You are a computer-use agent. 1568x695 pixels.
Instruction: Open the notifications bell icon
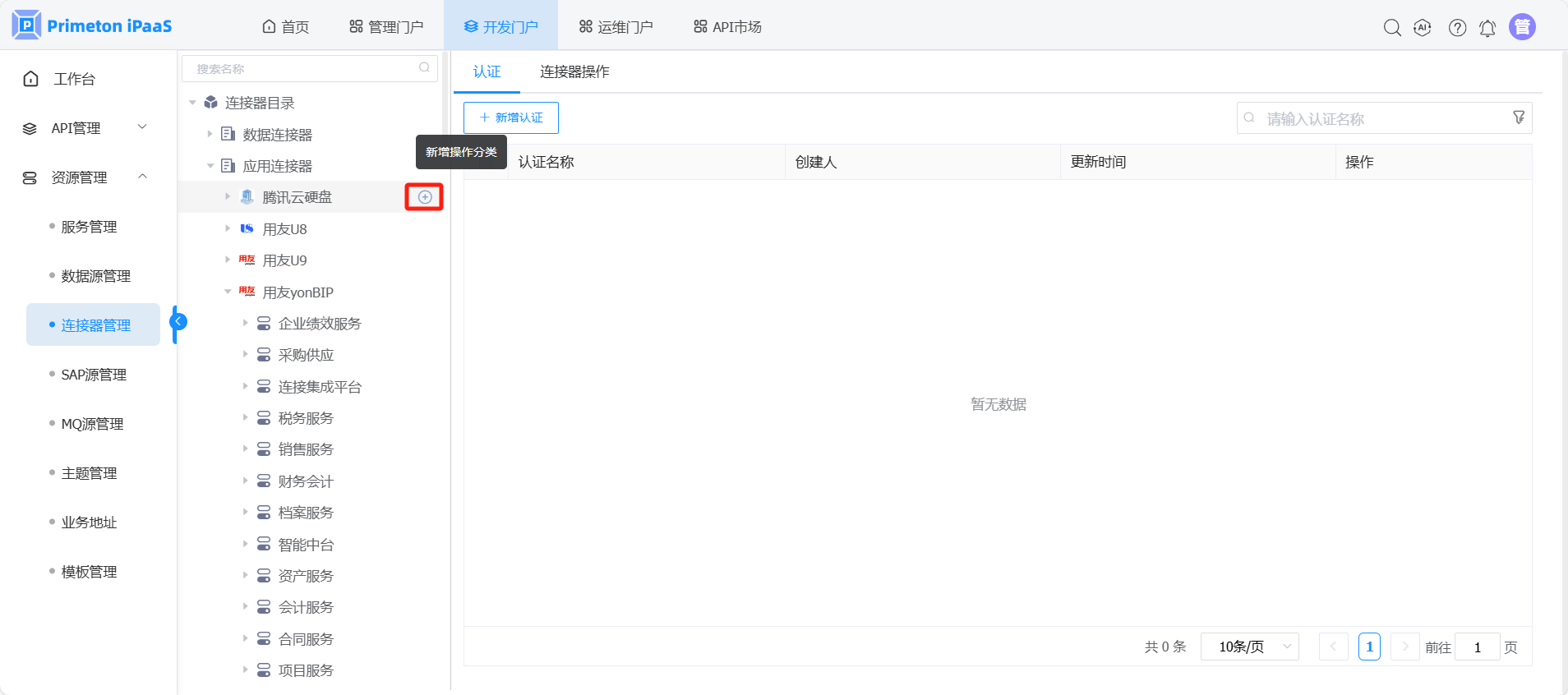[1487, 28]
